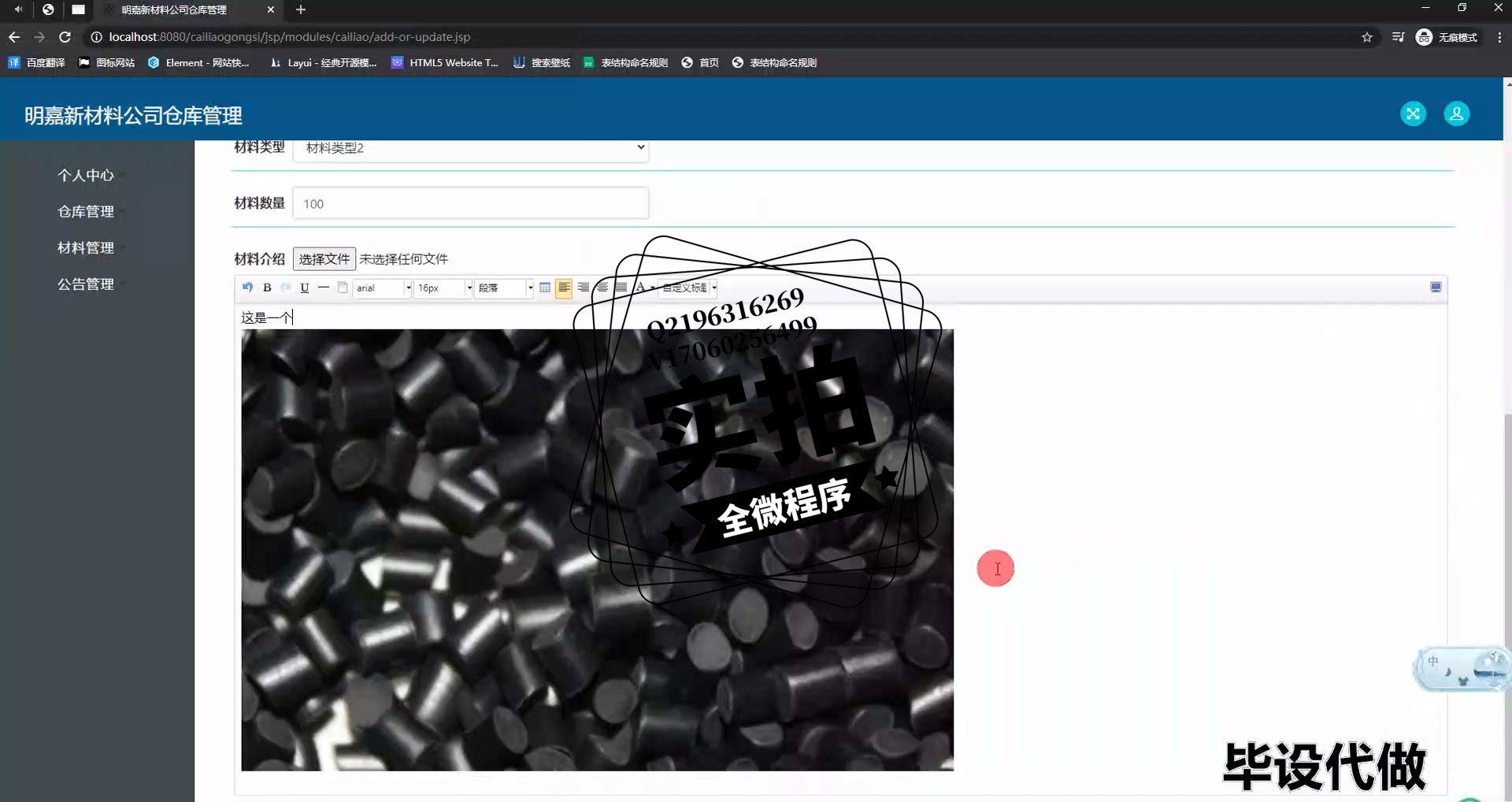Bookmark this page with the star icon
This screenshot has width=1512, height=802.
tap(1367, 37)
